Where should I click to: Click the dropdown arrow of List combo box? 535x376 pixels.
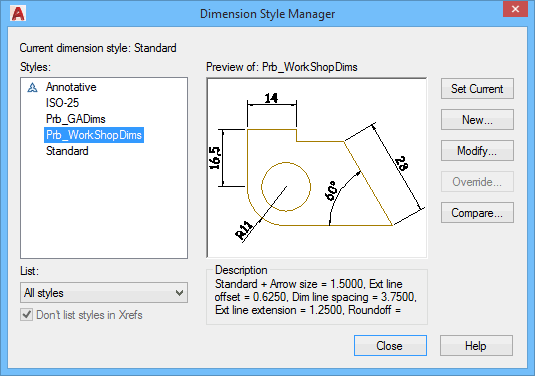point(179,293)
